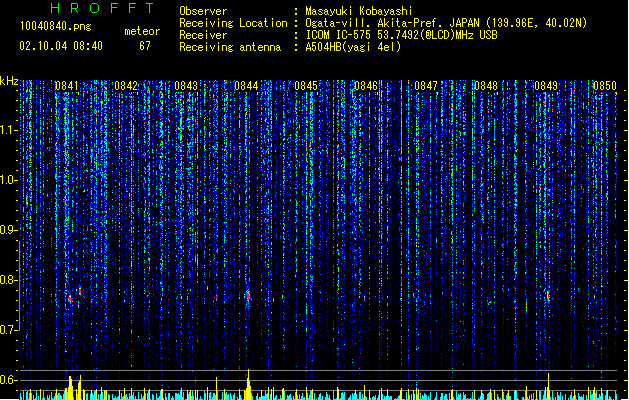Click the 'meteor' count label
Viewport: 629px width, 400px height.
coord(142,31)
